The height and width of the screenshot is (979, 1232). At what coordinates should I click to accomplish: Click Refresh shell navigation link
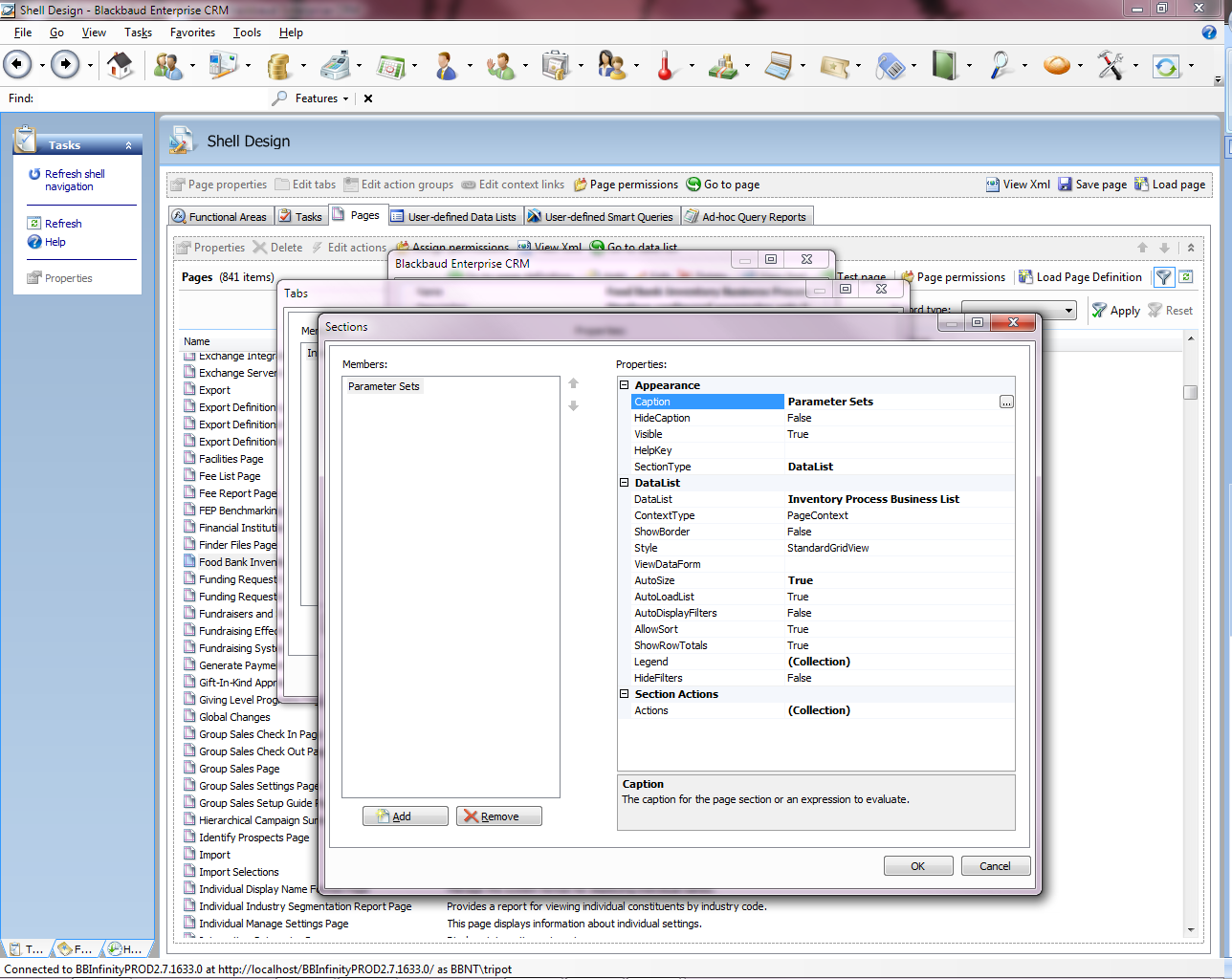[75, 180]
